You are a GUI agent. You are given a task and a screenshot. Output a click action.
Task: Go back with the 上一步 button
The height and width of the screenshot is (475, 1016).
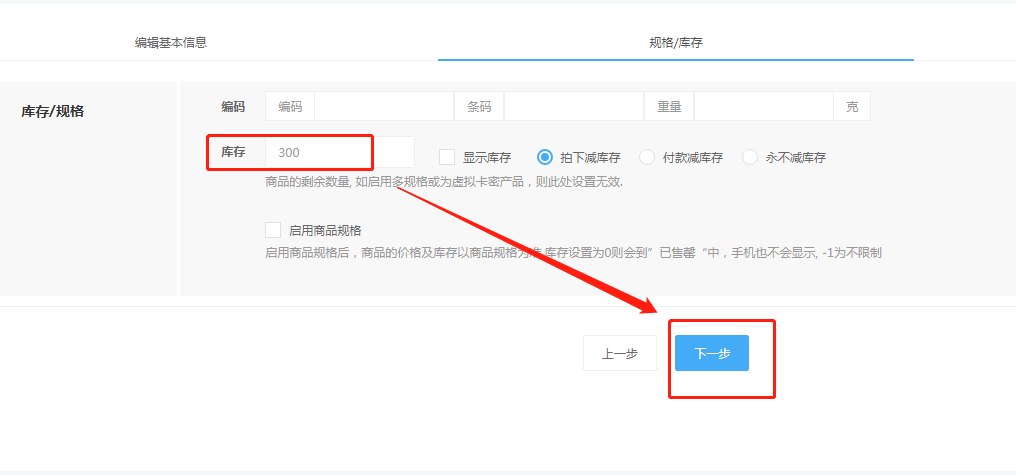tap(619, 353)
